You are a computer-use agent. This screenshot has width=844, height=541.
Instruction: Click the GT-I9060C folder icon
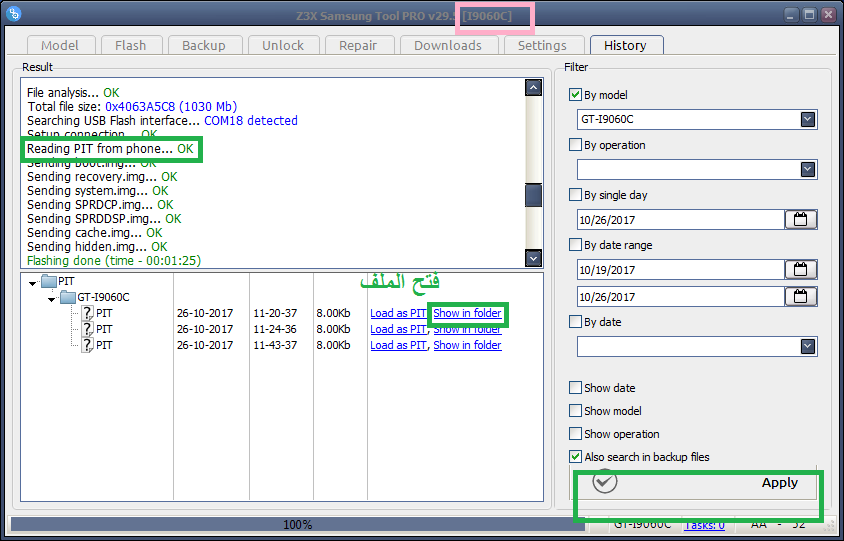68,297
